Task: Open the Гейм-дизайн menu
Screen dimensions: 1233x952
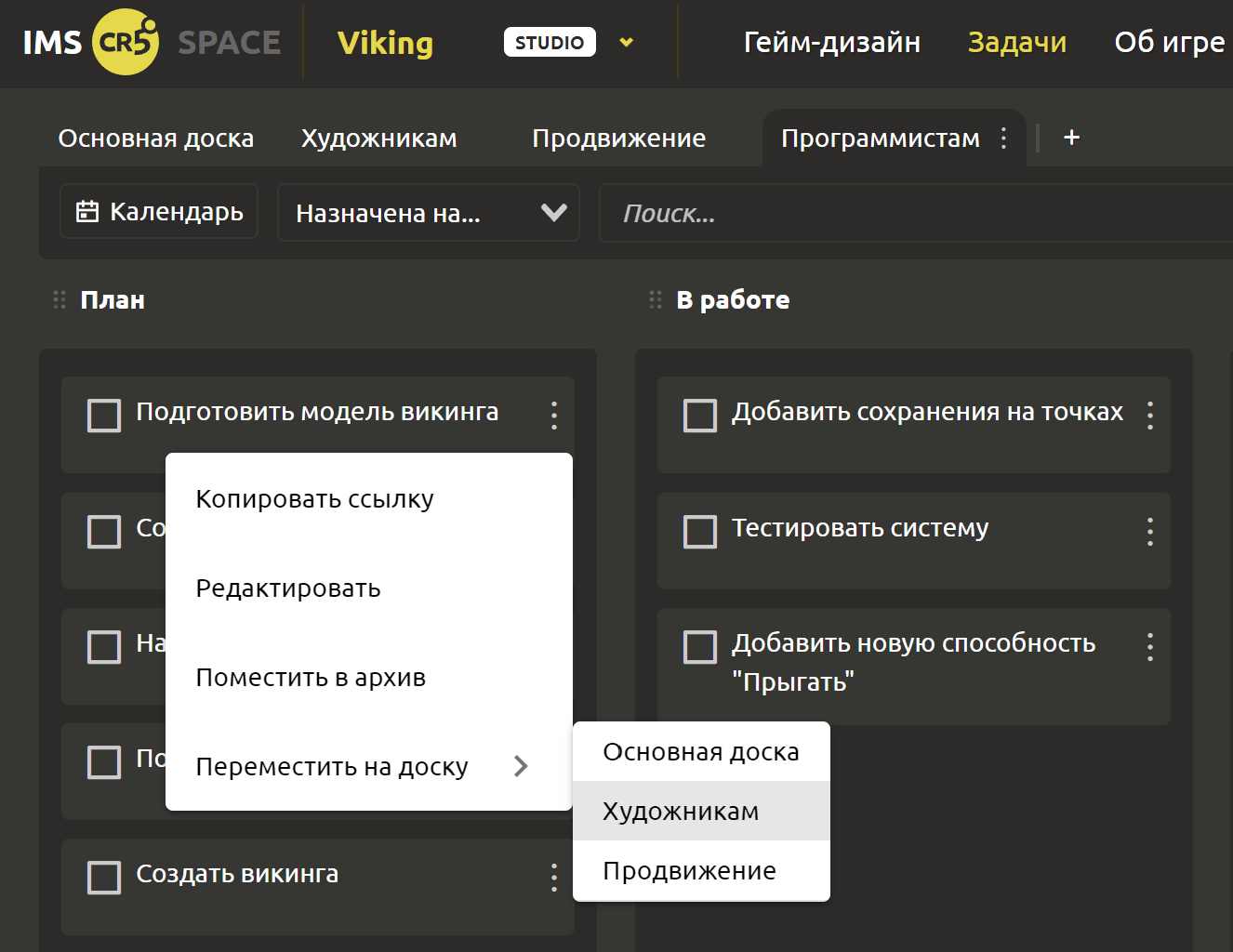Action: (832, 42)
